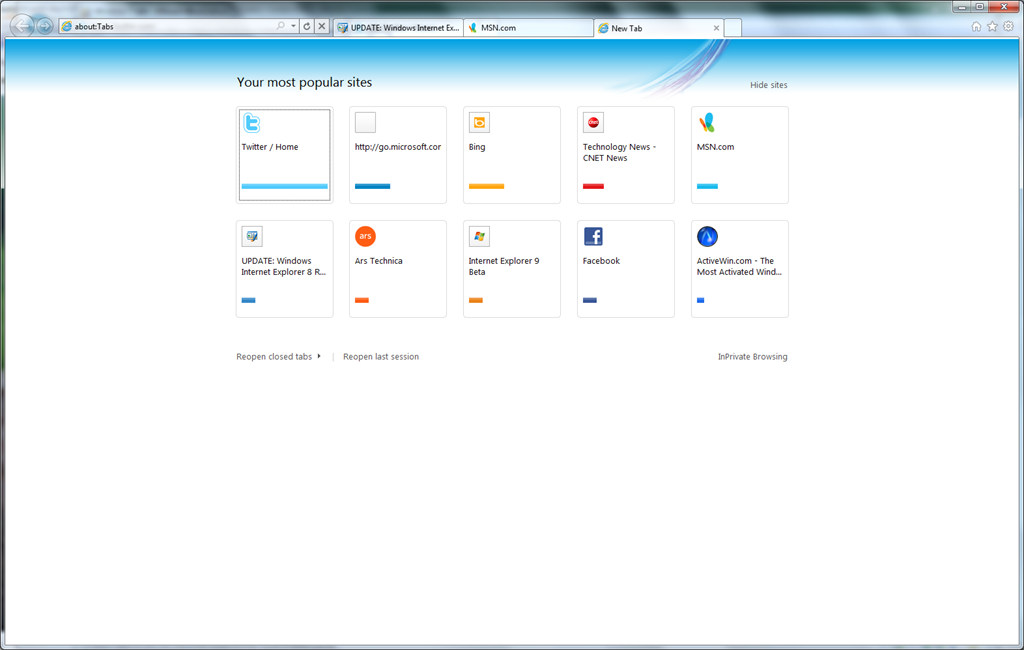Click the Bing tile orange activity bar
The height and width of the screenshot is (650, 1024).
click(x=486, y=186)
